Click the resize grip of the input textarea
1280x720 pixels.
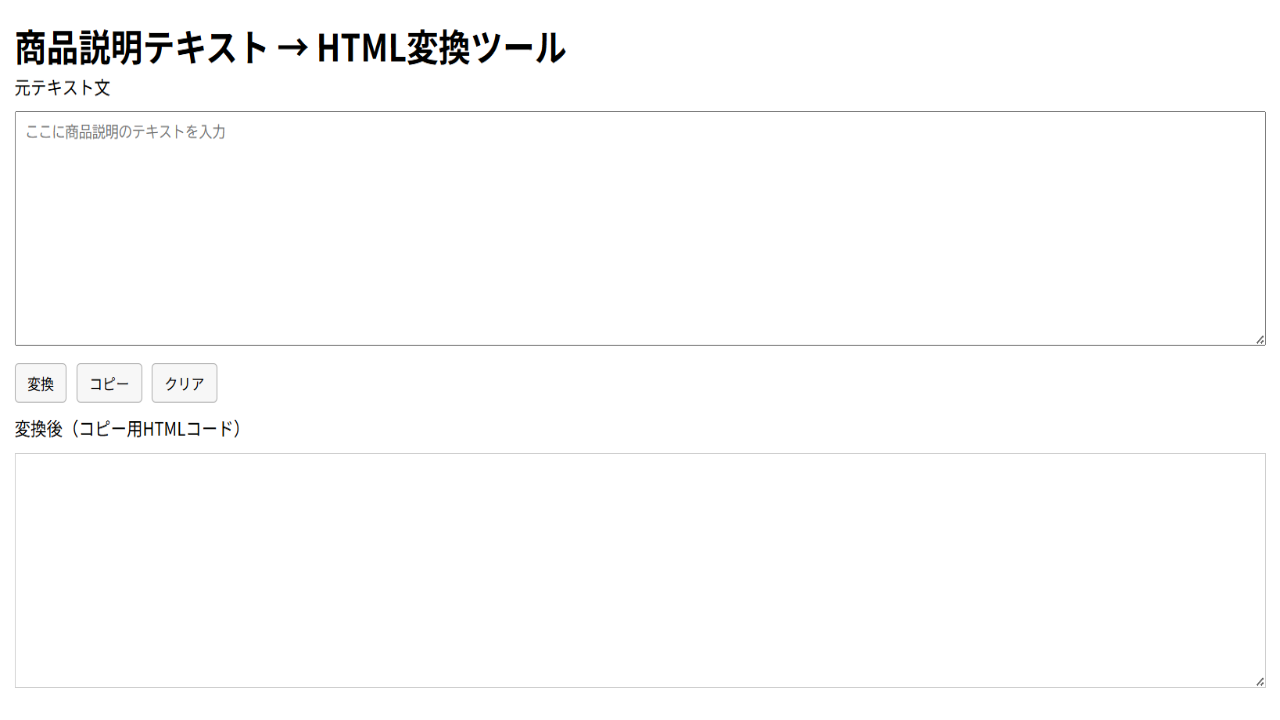click(x=1258, y=340)
